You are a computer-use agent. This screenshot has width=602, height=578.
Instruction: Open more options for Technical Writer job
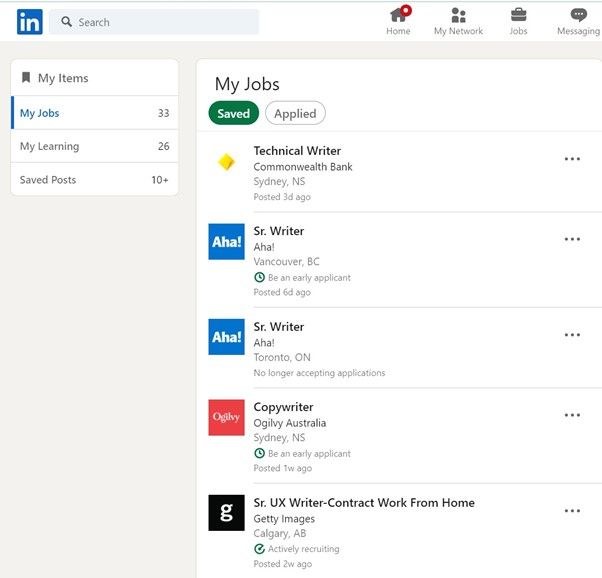point(572,159)
